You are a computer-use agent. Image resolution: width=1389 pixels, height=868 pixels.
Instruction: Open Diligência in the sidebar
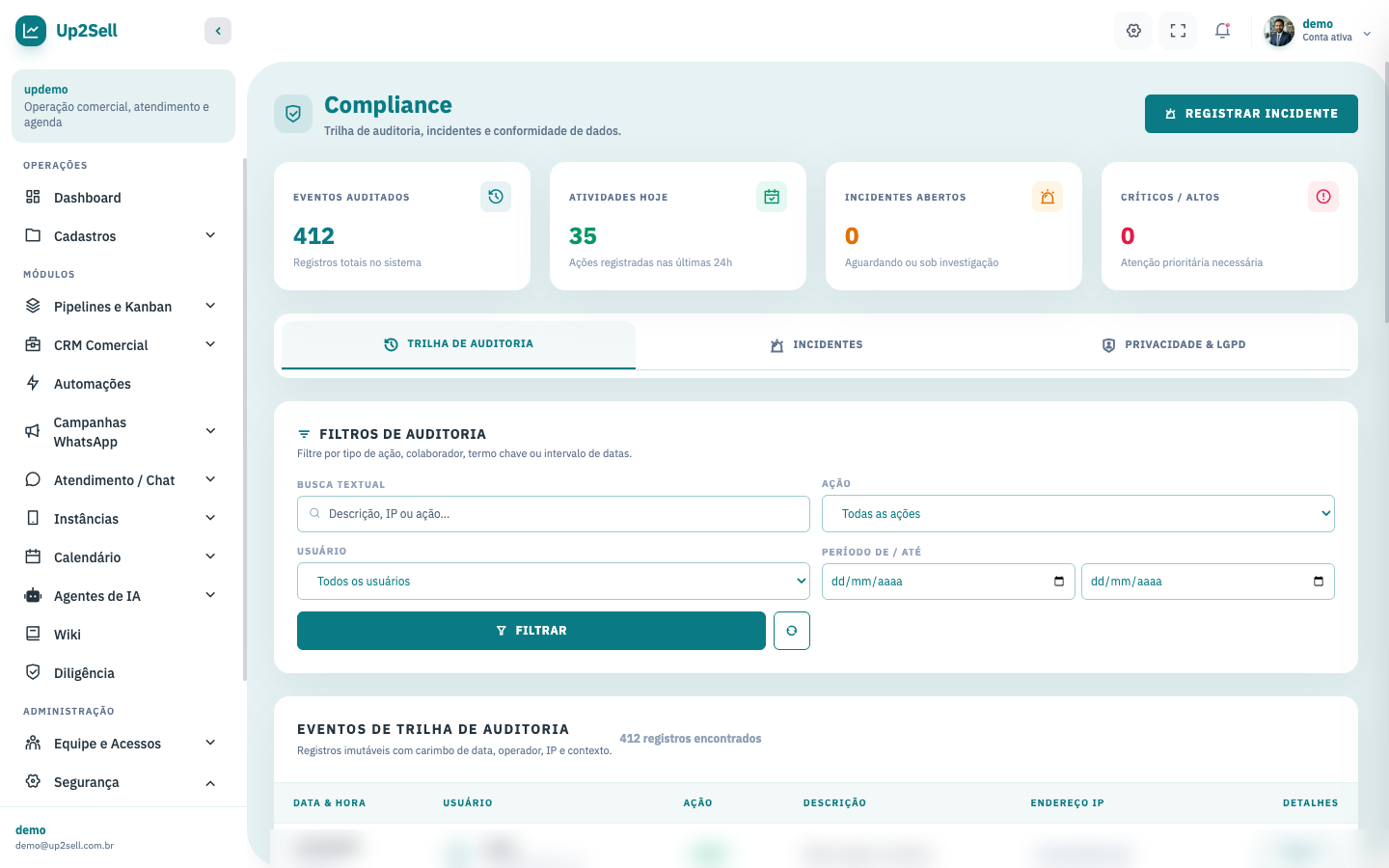pyautogui.click(x=123, y=673)
